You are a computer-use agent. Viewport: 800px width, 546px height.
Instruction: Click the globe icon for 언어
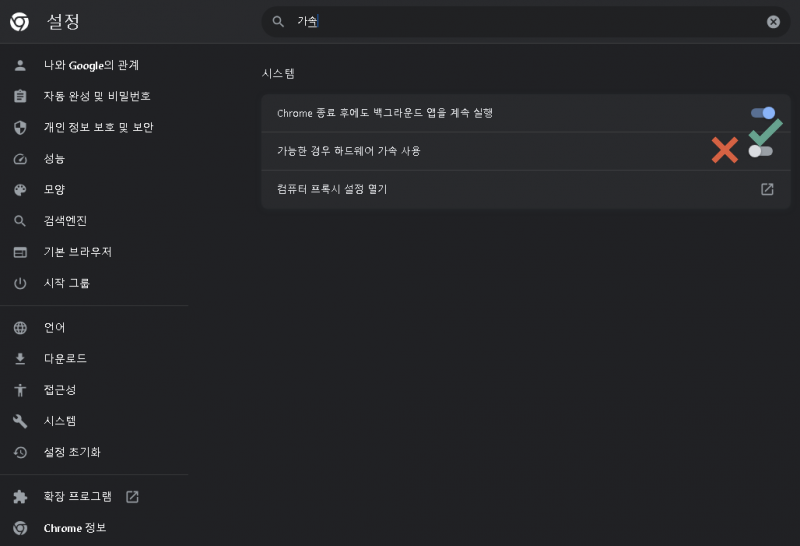coord(20,328)
